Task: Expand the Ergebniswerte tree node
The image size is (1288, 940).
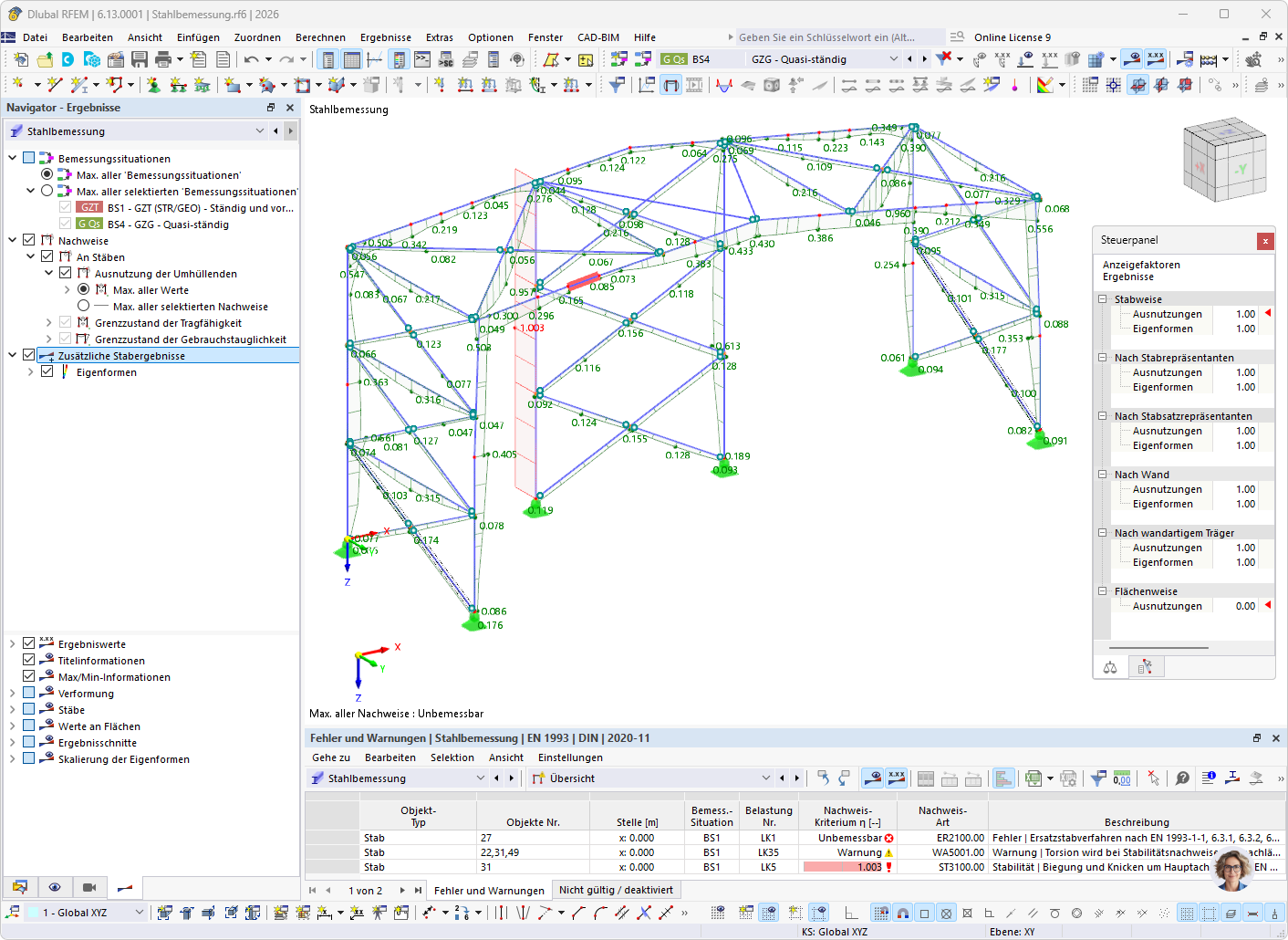Action: [x=12, y=644]
